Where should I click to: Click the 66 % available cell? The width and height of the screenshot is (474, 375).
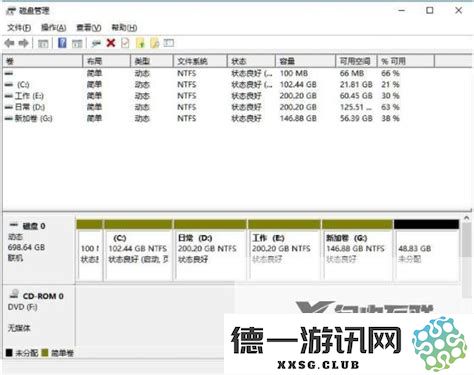coord(390,73)
